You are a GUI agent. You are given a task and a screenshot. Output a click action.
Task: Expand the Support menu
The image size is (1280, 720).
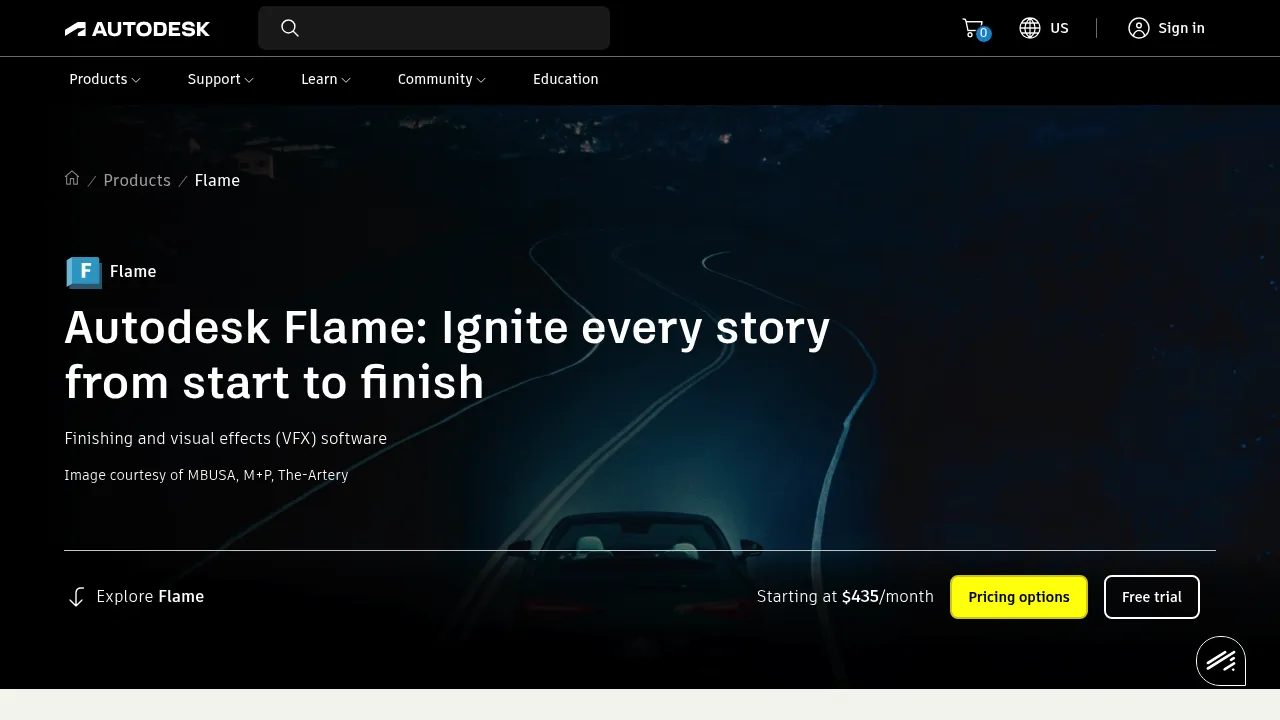pyautogui.click(x=221, y=79)
